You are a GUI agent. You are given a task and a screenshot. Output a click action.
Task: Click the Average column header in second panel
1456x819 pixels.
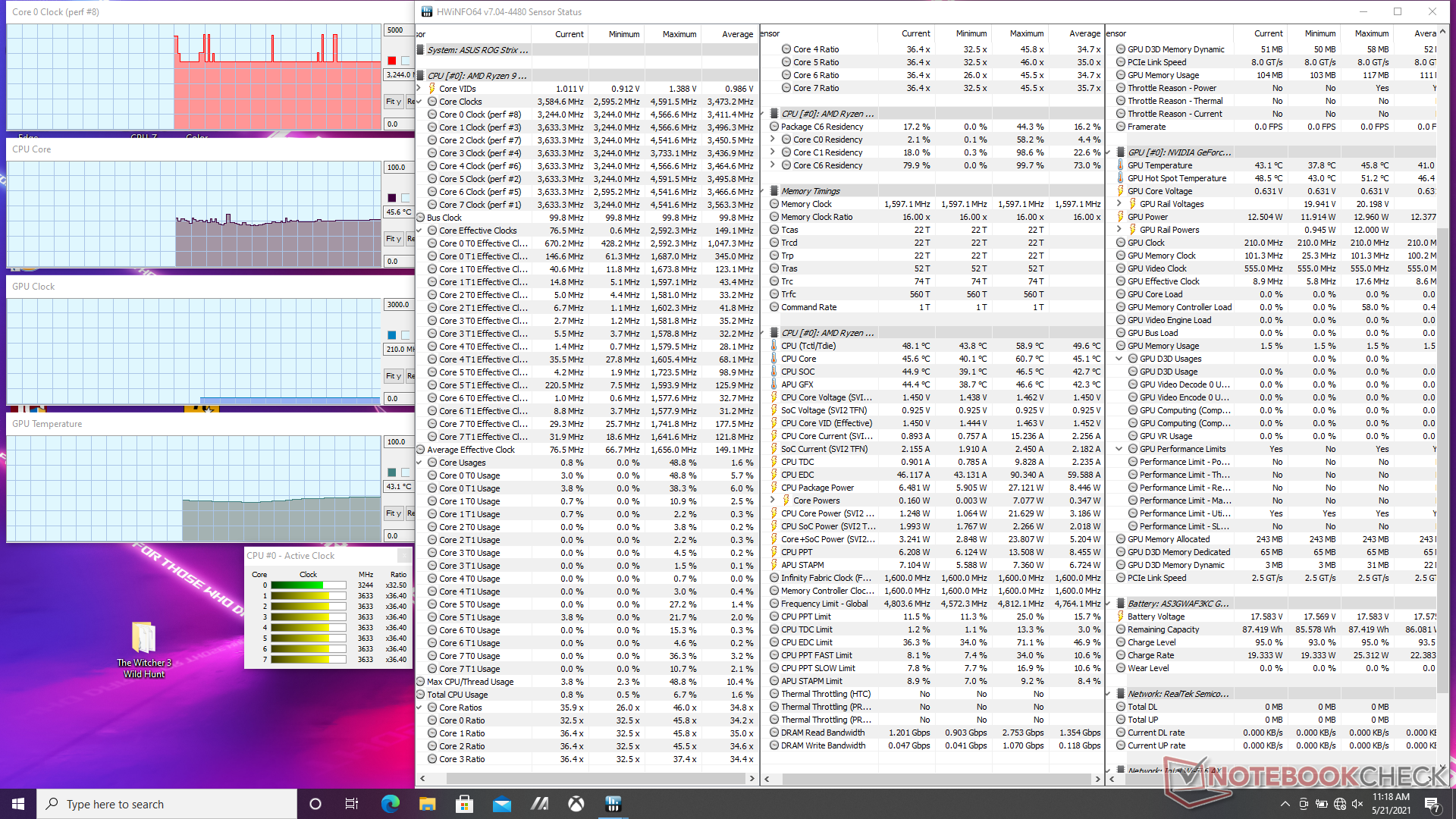click(x=1084, y=34)
